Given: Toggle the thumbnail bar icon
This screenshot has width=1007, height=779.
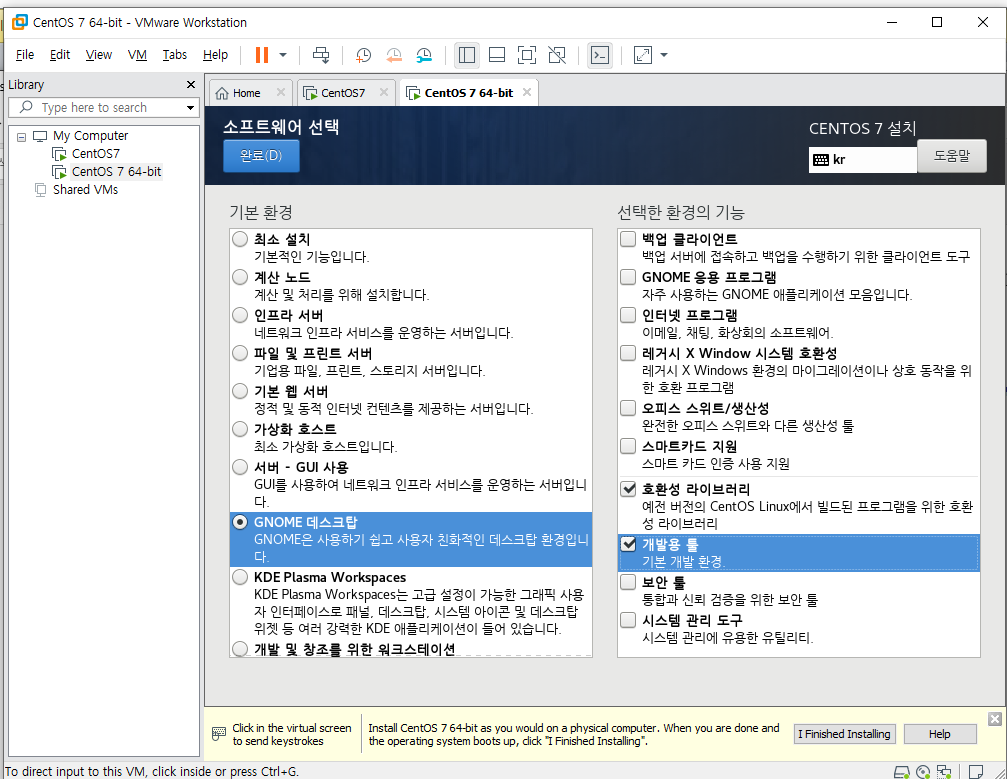Looking at the screenshot, I should [x=497, y=55].
